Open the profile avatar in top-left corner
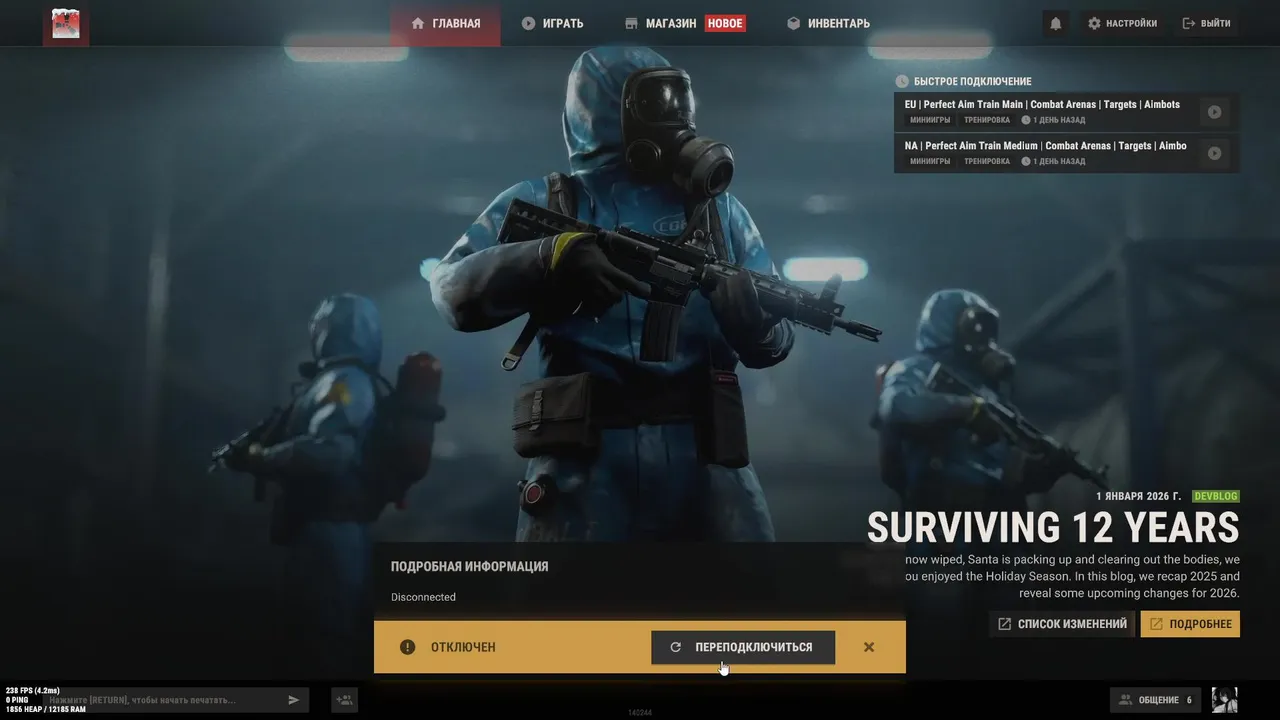The image size is (1280, 720). coord(66,23)
